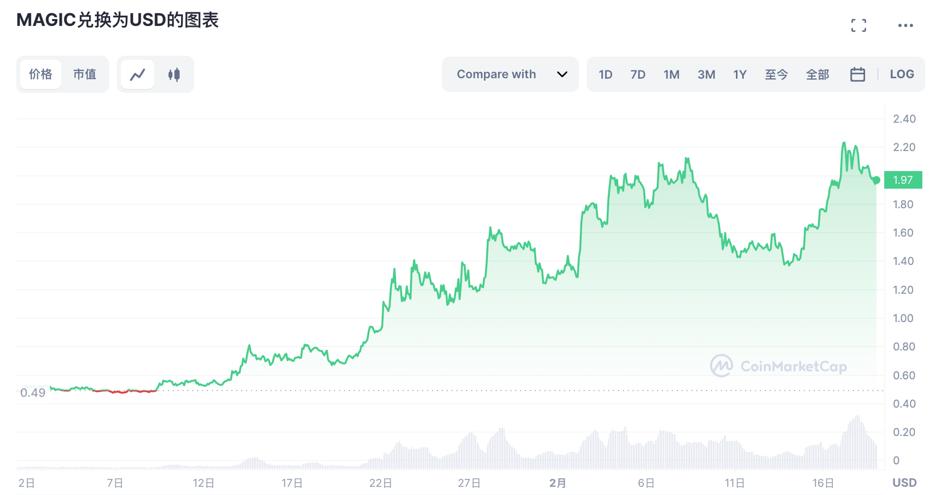Enter fullscreen chart mode
The image size is (939, 495).
pyautogui.click(x=858, y=25)
